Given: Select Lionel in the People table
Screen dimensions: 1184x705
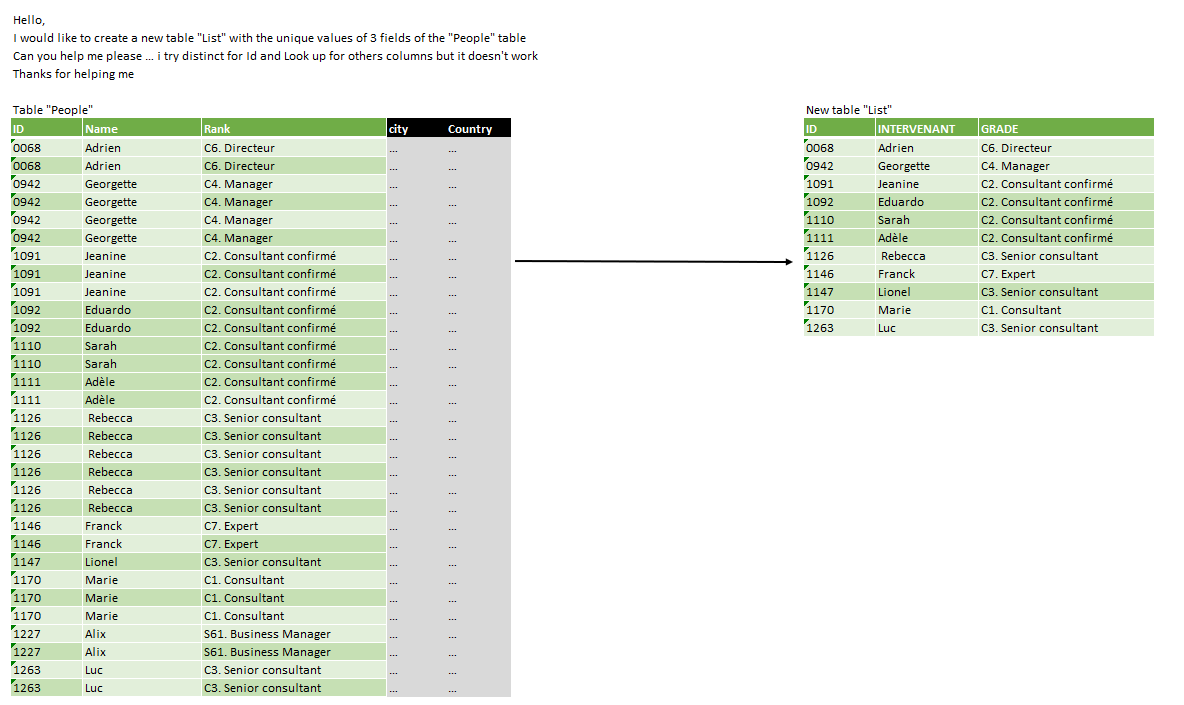Looking at the screenshot, I should tap(142, 562).
